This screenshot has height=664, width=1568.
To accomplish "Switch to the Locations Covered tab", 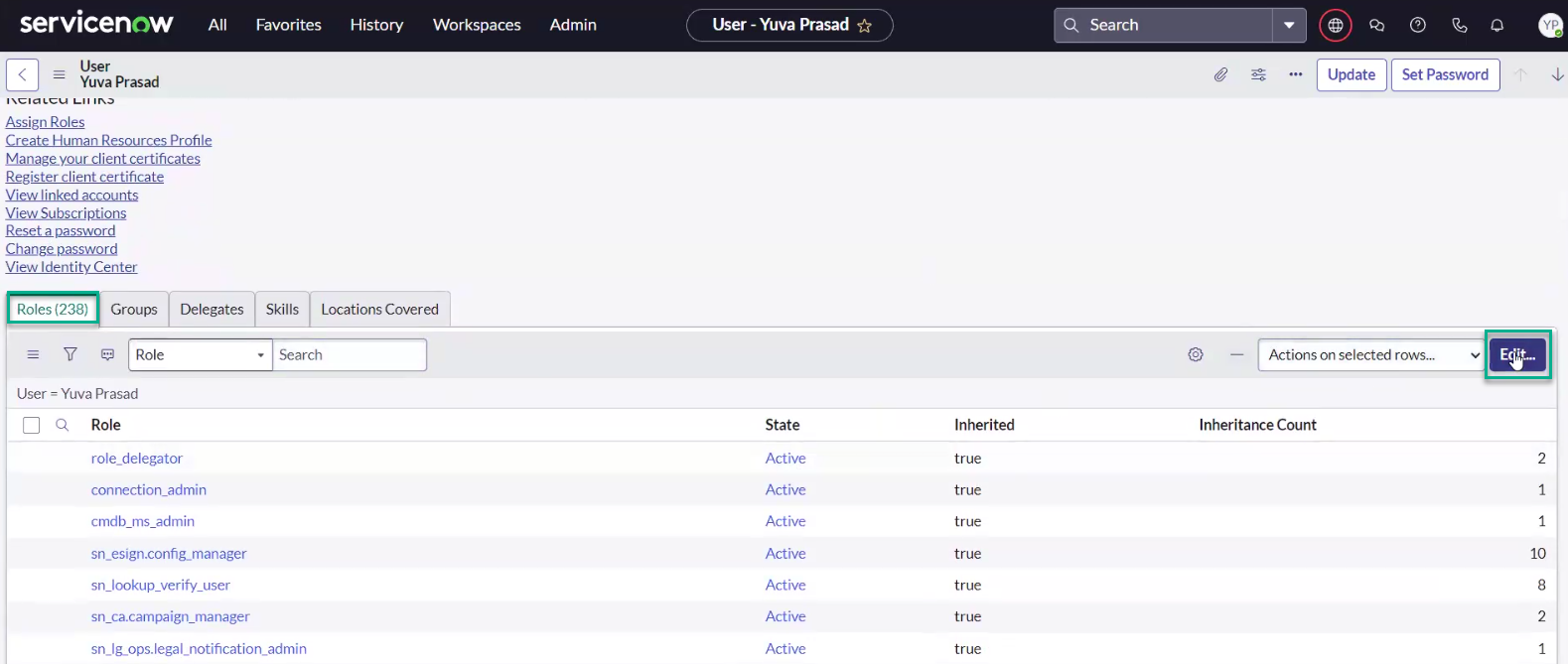I will (x=380, y=309).
